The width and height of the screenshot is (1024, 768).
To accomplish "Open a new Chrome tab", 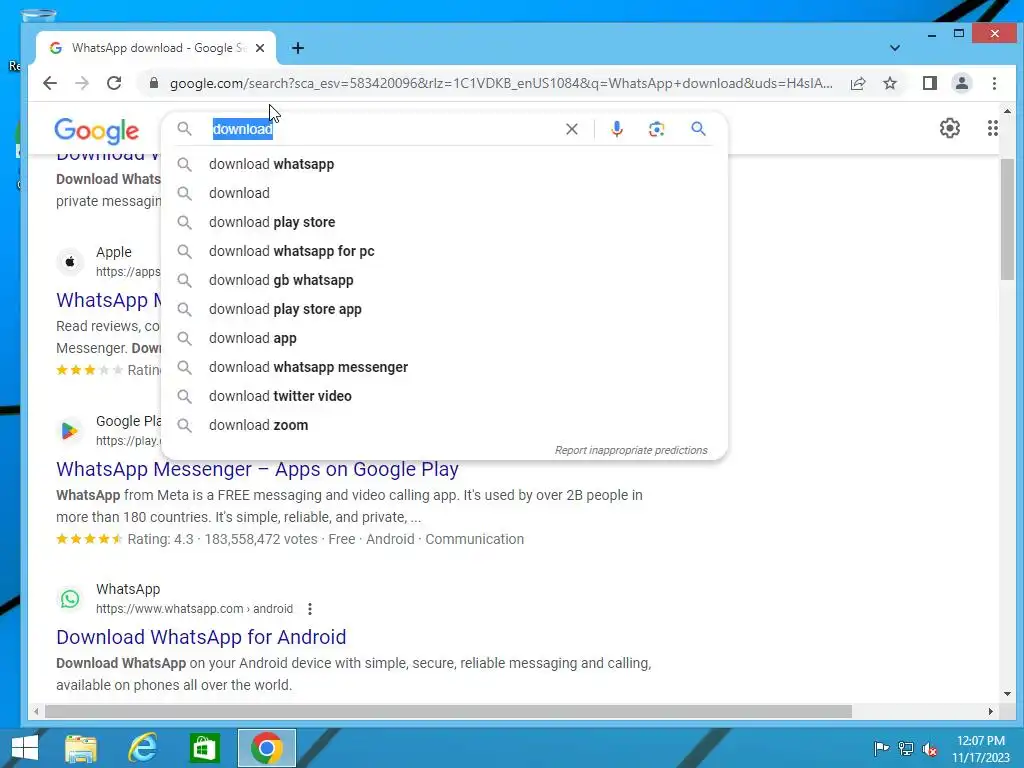I will [x=298, y=48].
